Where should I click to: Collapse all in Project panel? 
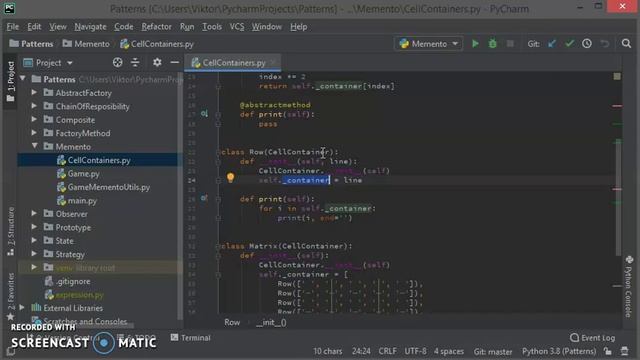pyautogui.click(x=135, y=62)
